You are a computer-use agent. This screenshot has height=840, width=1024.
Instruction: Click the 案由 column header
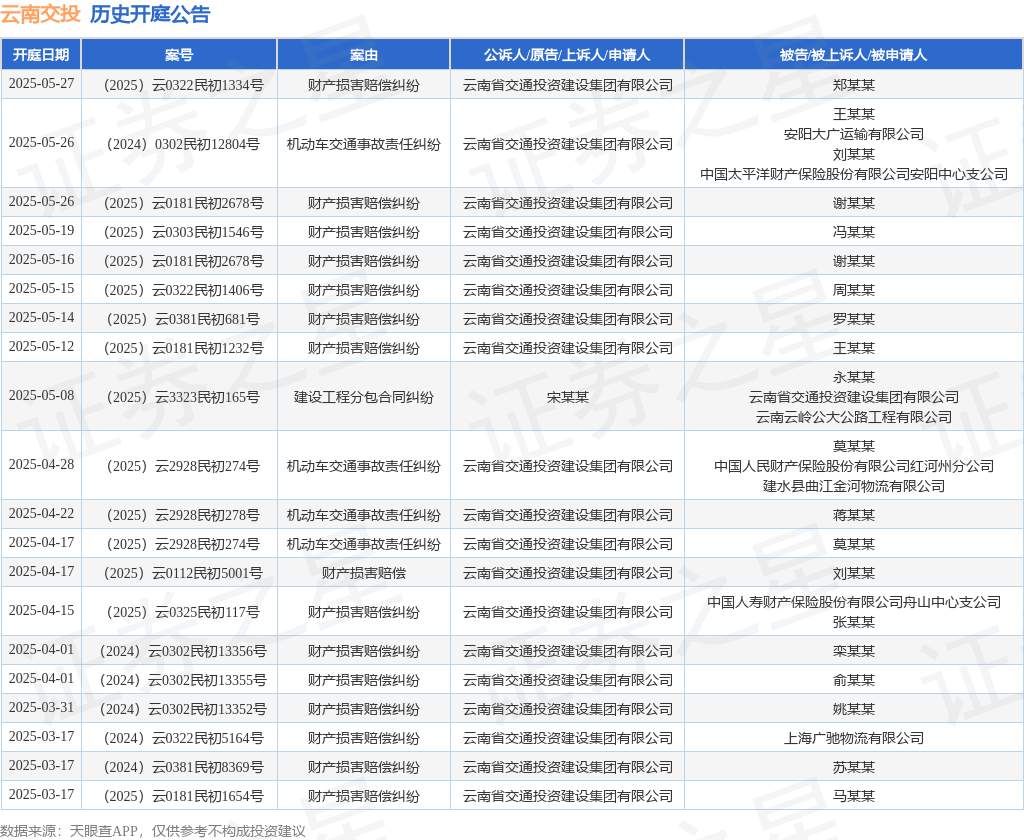click(x=364, y=55)
